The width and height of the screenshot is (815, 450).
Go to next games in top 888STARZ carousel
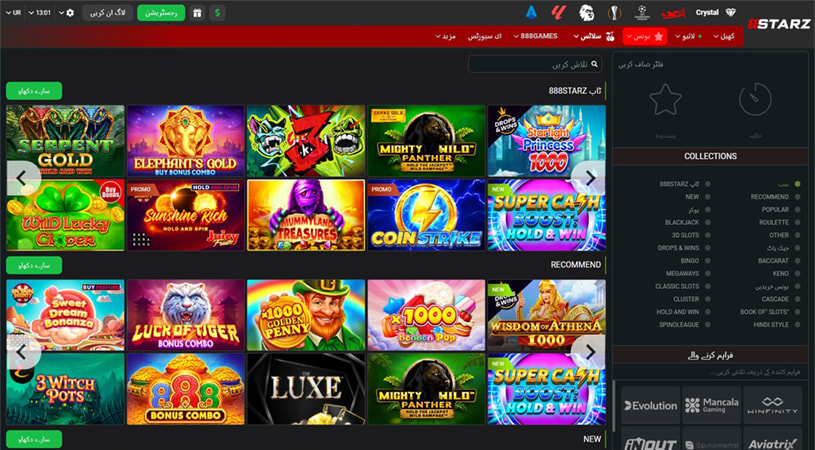pyautogui.click(x=589, y=178)
